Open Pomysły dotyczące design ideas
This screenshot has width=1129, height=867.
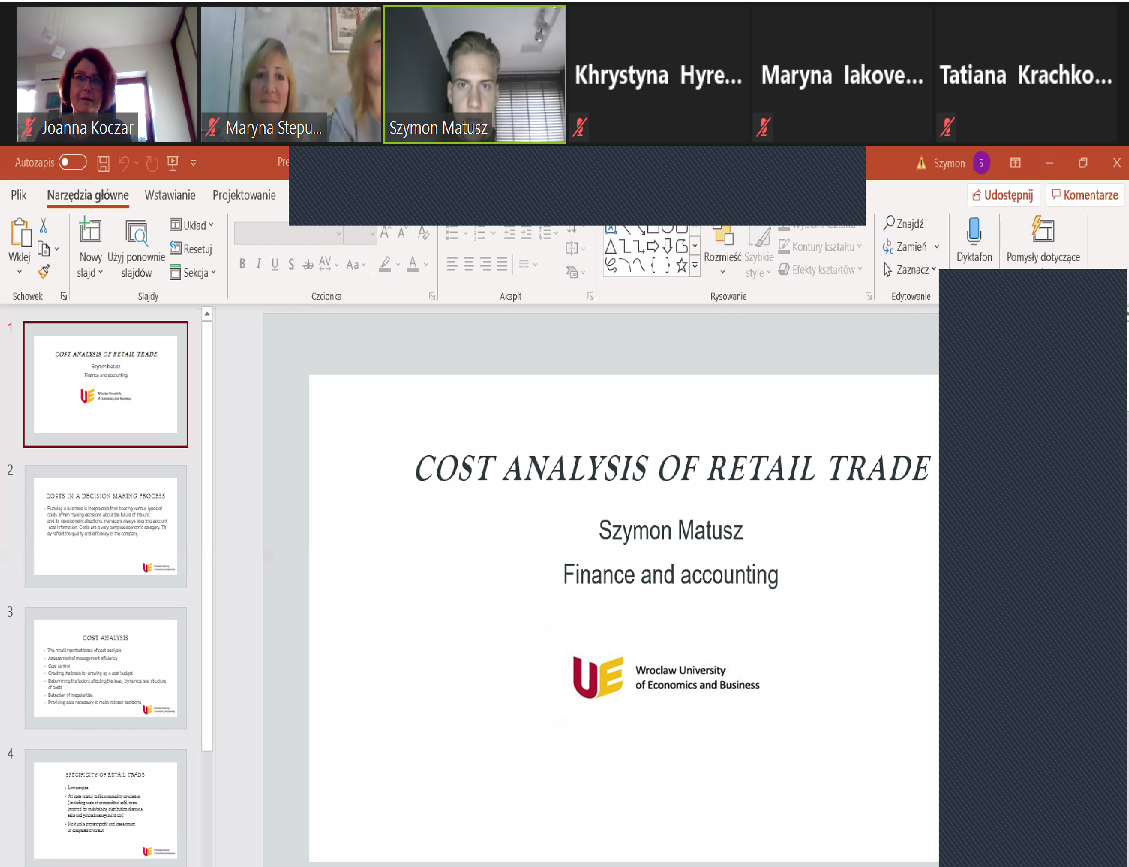1043,241
